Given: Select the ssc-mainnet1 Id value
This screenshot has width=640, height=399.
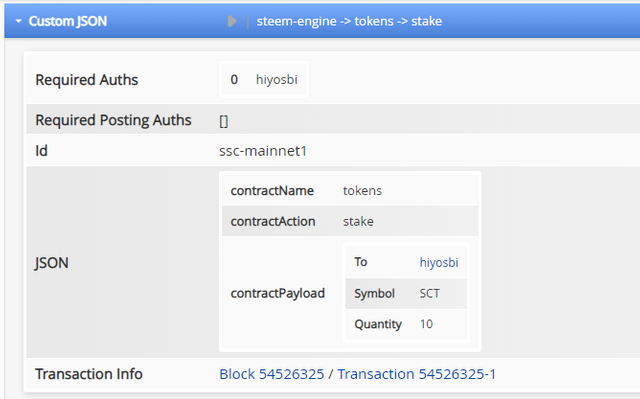Looking at the screenshot, I should tap(263, 151).
